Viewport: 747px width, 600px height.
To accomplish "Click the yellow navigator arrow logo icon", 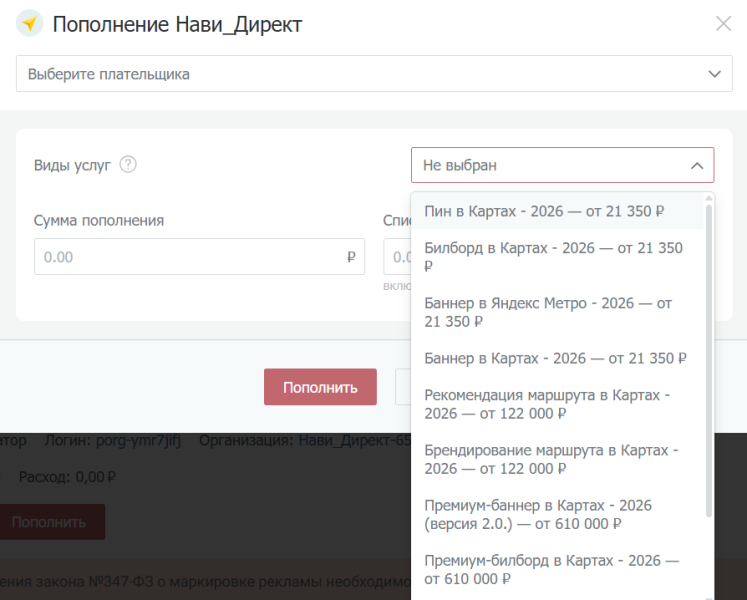I will (x=30, y=23).
